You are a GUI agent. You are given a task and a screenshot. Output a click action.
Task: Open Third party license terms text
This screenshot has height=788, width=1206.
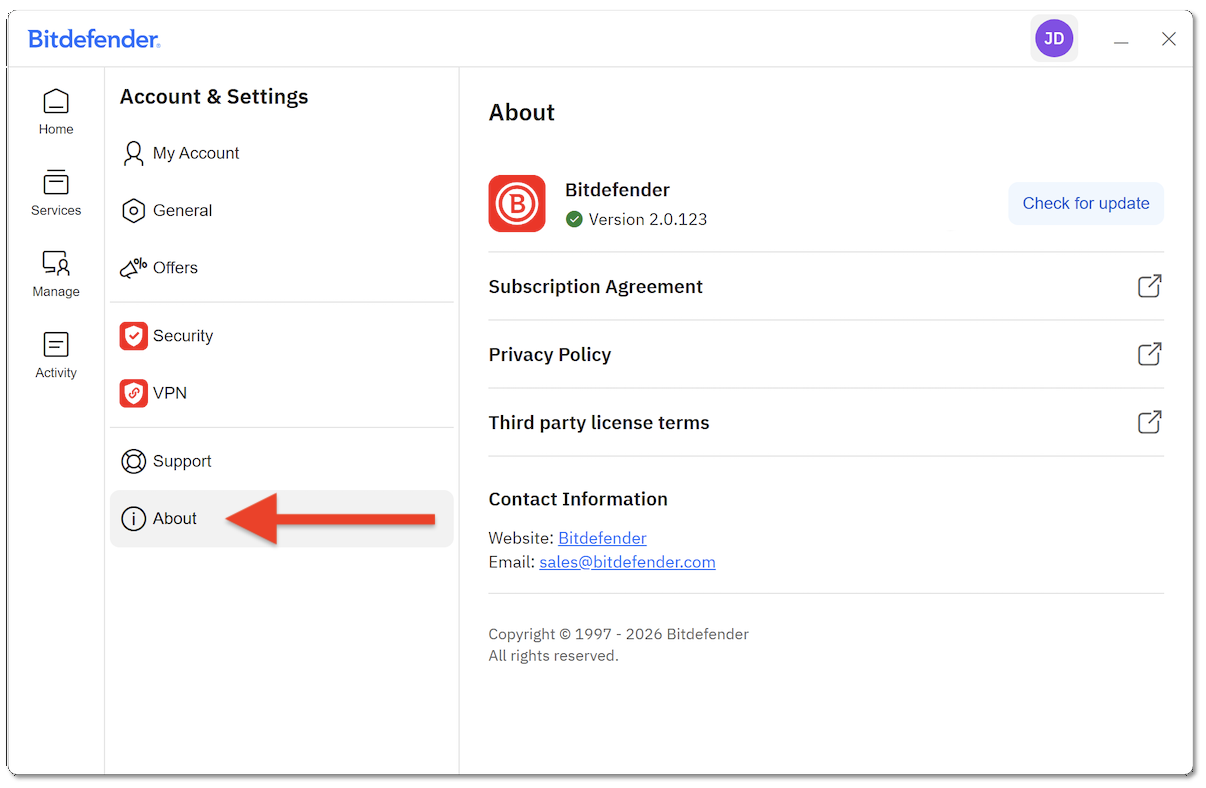point(599,423)
